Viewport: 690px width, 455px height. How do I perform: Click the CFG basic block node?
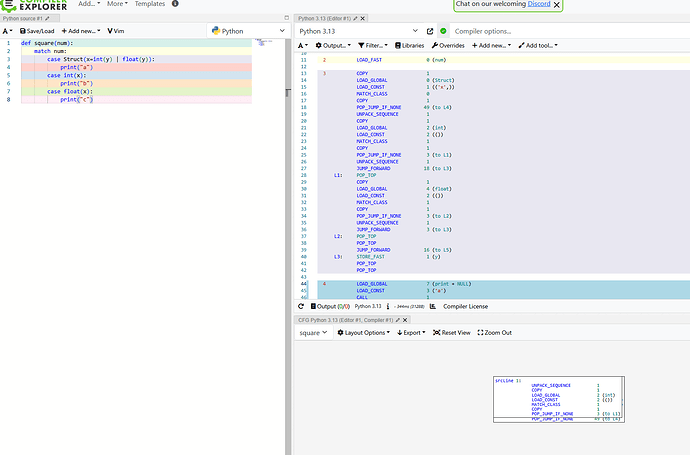559,400
